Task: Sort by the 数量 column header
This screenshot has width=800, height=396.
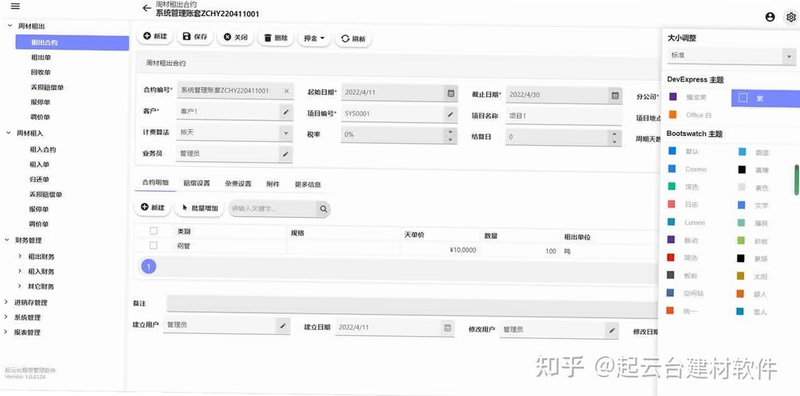Action: coord(519,236)
